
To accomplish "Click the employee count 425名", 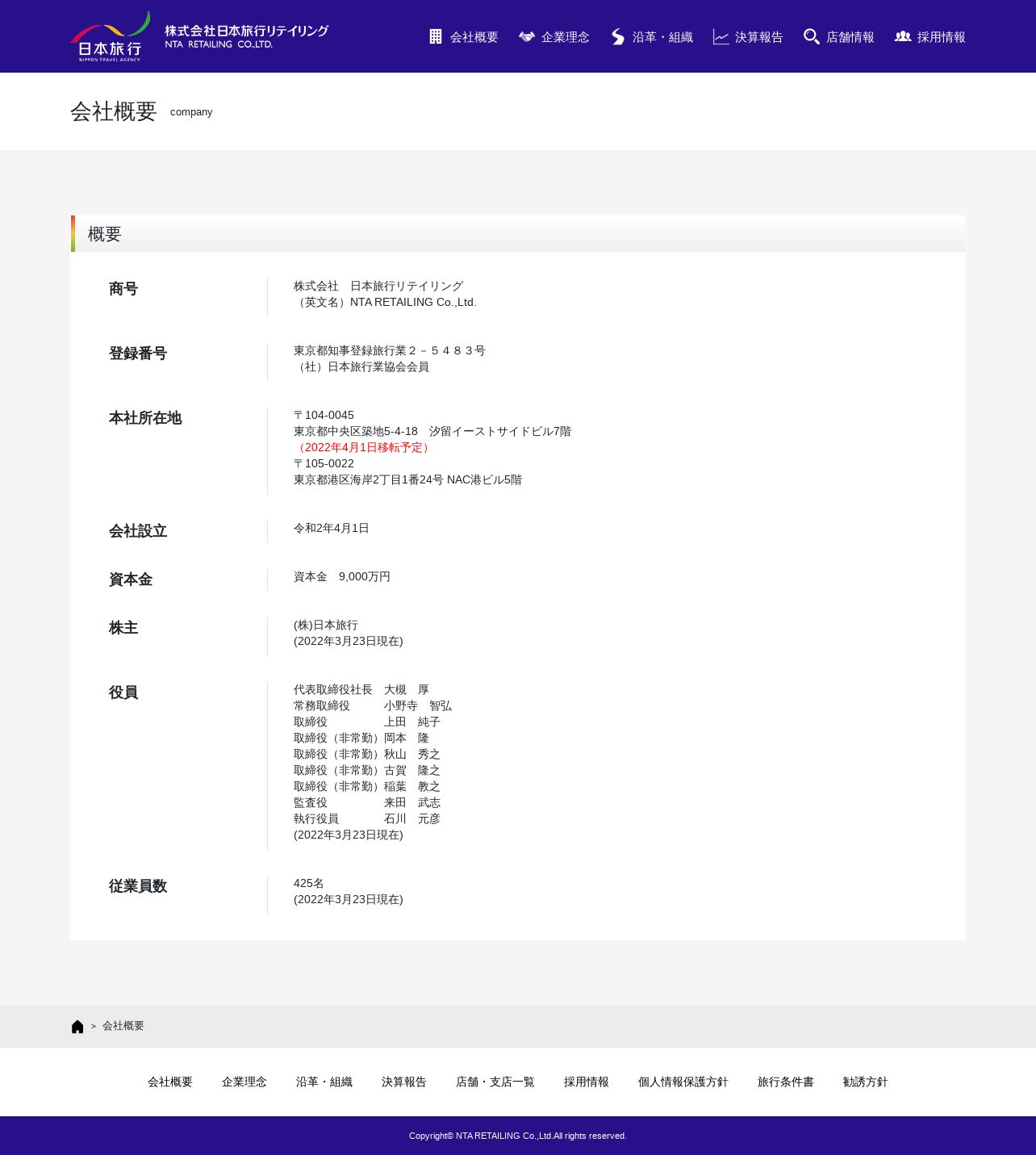I will [309, 884].
